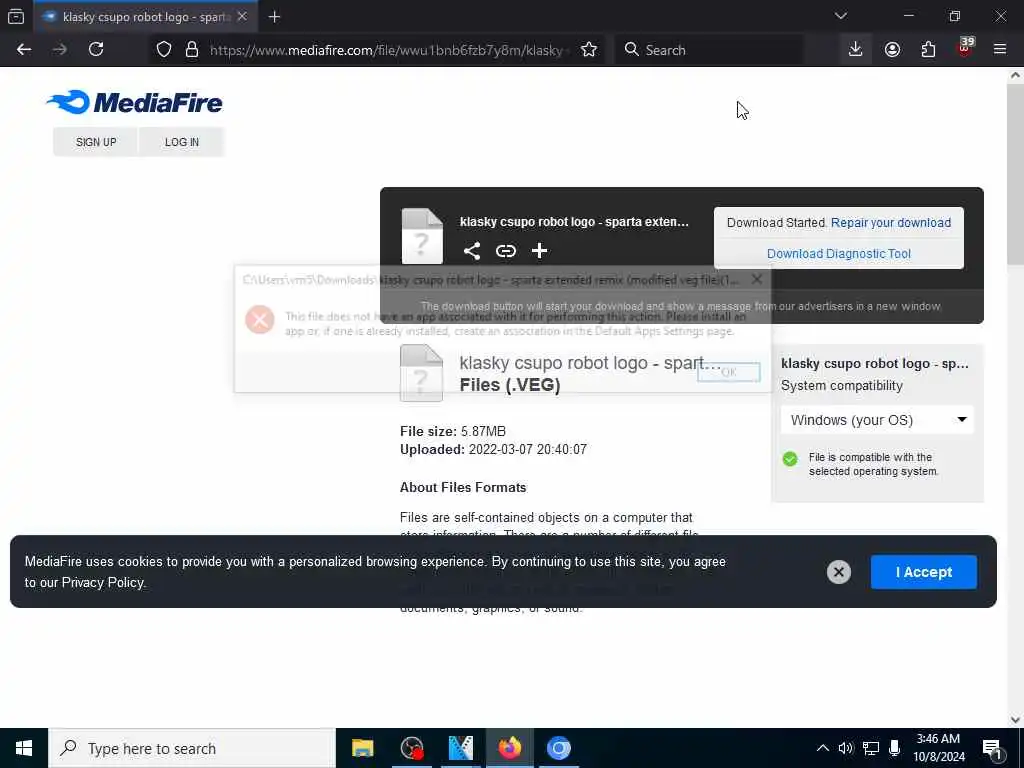Click the Uploaded 2022-03-07 20:40:07 text
The image size is (1024, 768).
click(493, 449)
